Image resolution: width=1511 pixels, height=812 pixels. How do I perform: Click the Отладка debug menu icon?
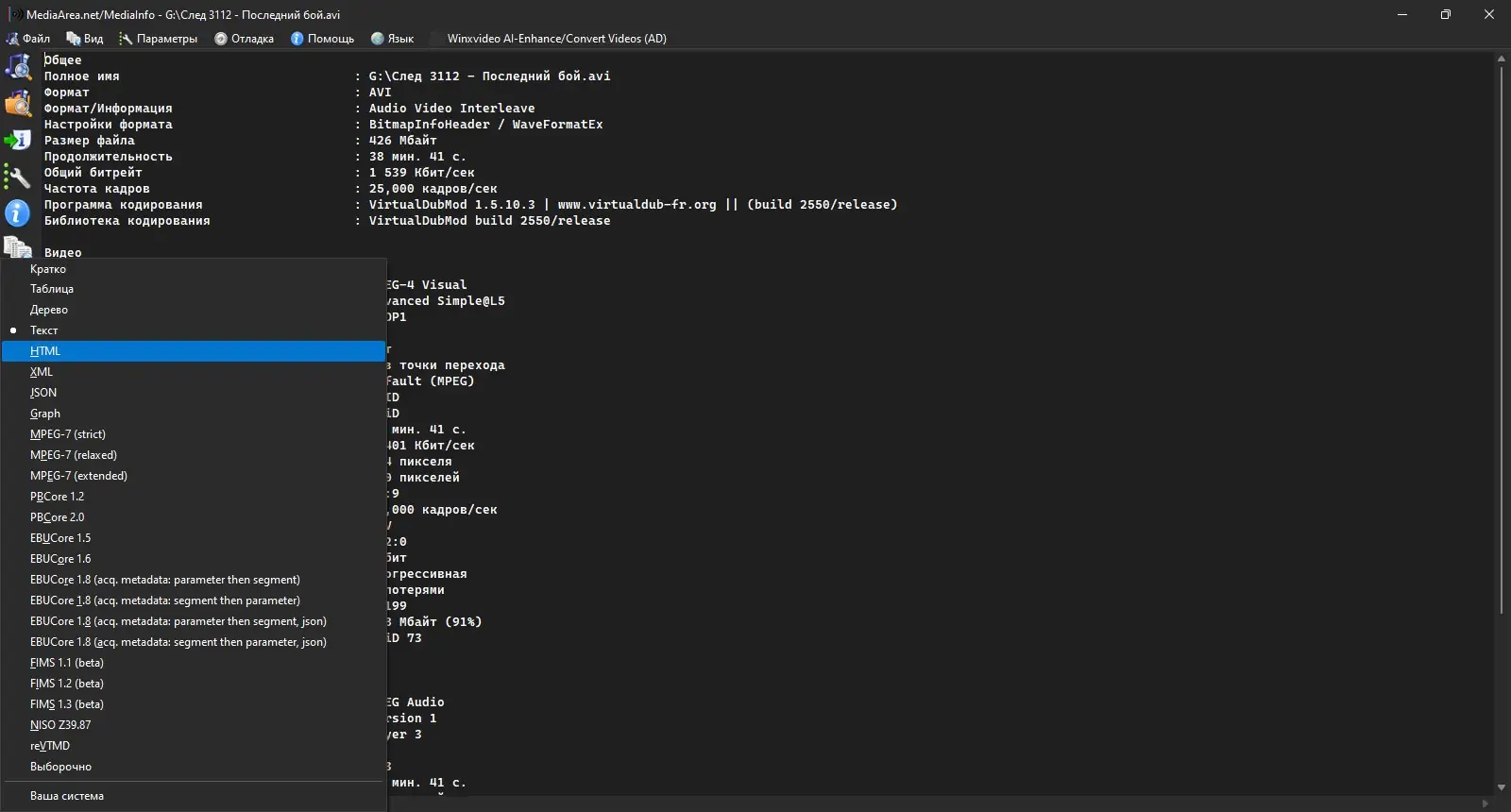pos(221,39)
